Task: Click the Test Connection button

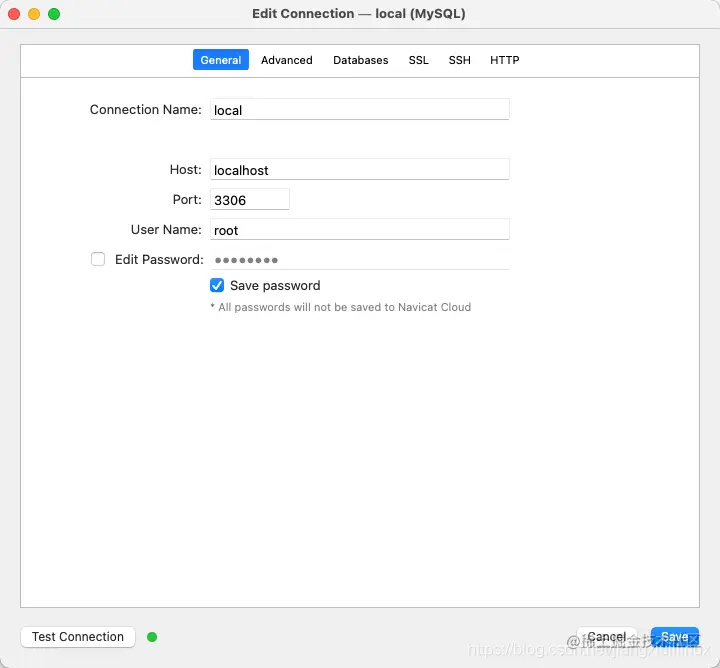Action: [x=78, y=637]
